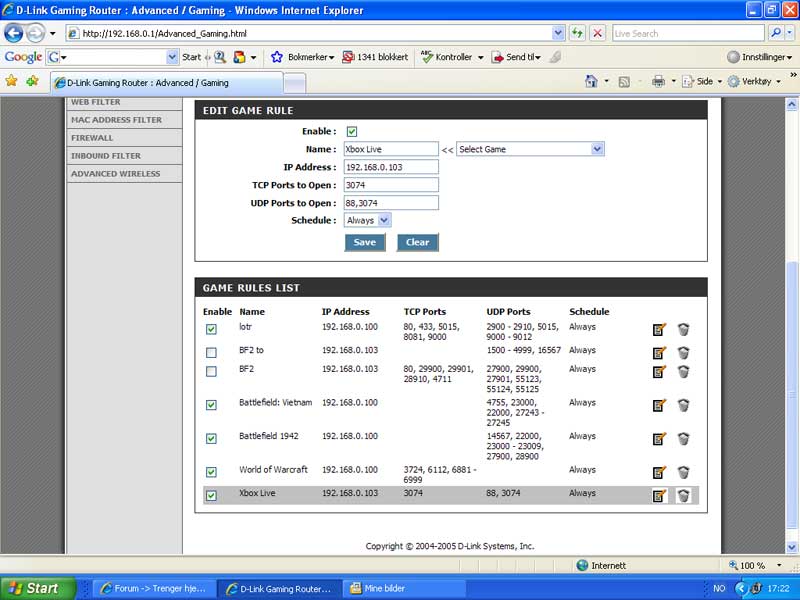This screenshot has width=800, height=600.
Task: Open the Home page icon
Action: coord(591,81)
